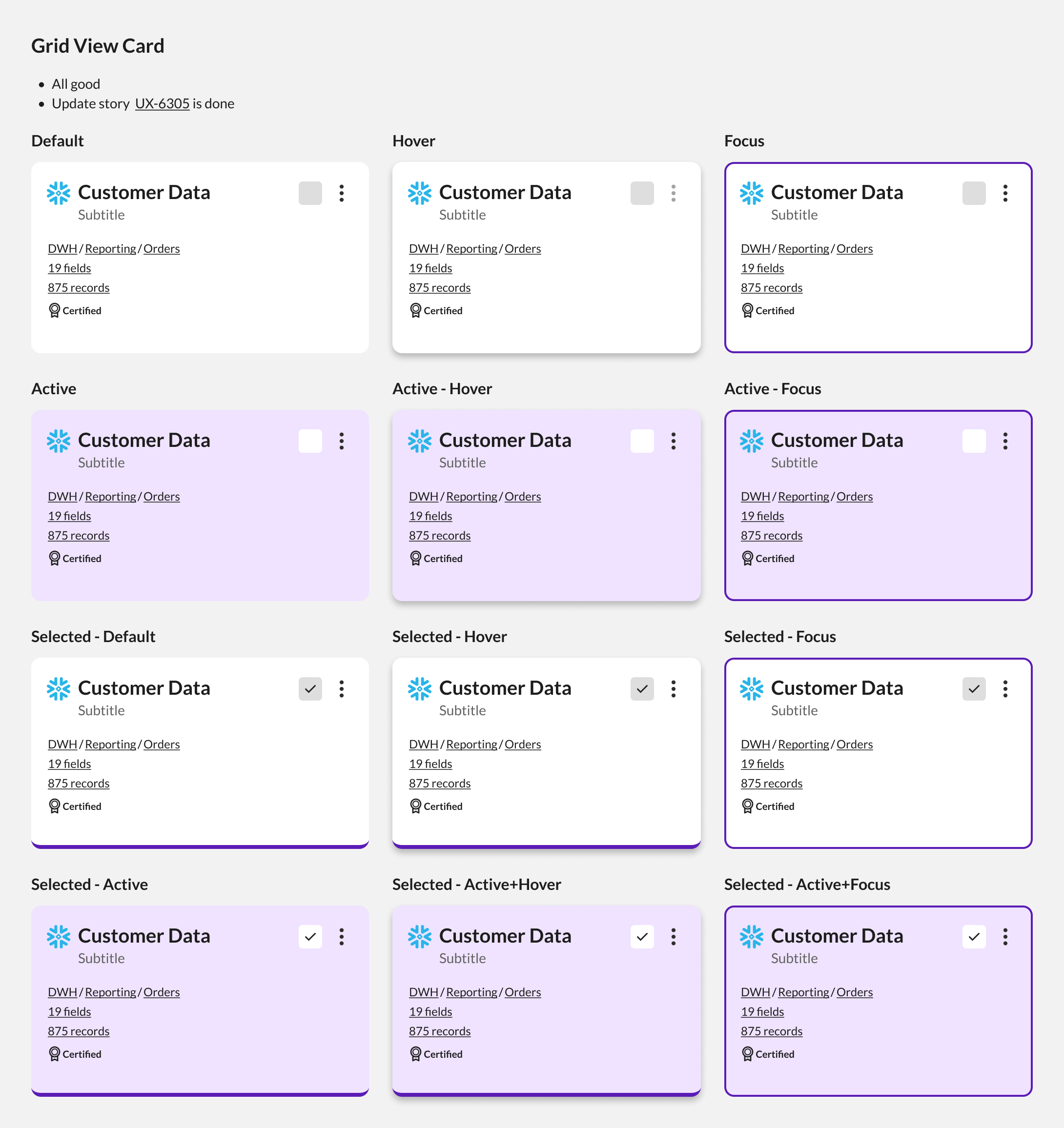The image size is (1064, 1128).
Task: Uncheck the checkbox on the Selected - Default card
Action: pyautogui.click(x=310, y=689)
